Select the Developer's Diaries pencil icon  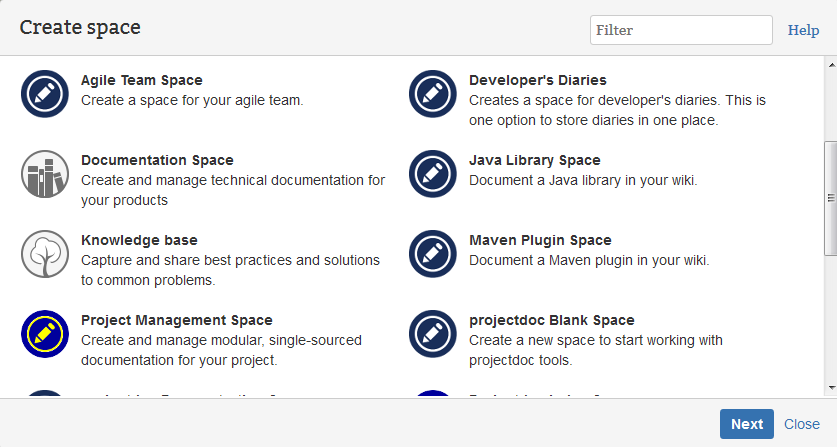pyautogui.click(x=432, y=94)
